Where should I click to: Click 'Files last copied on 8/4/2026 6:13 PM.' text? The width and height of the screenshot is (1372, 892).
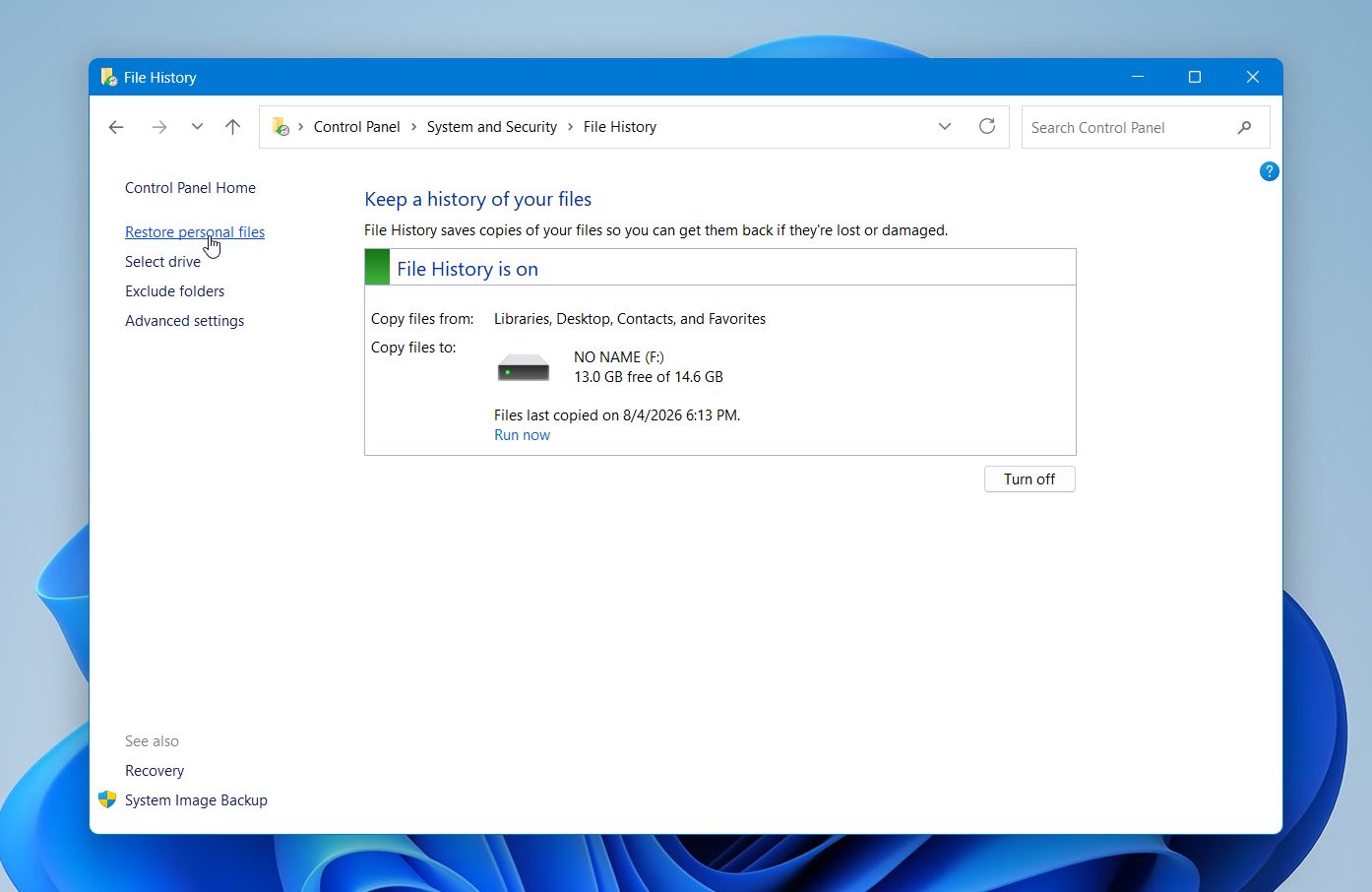tap(617, 415)
